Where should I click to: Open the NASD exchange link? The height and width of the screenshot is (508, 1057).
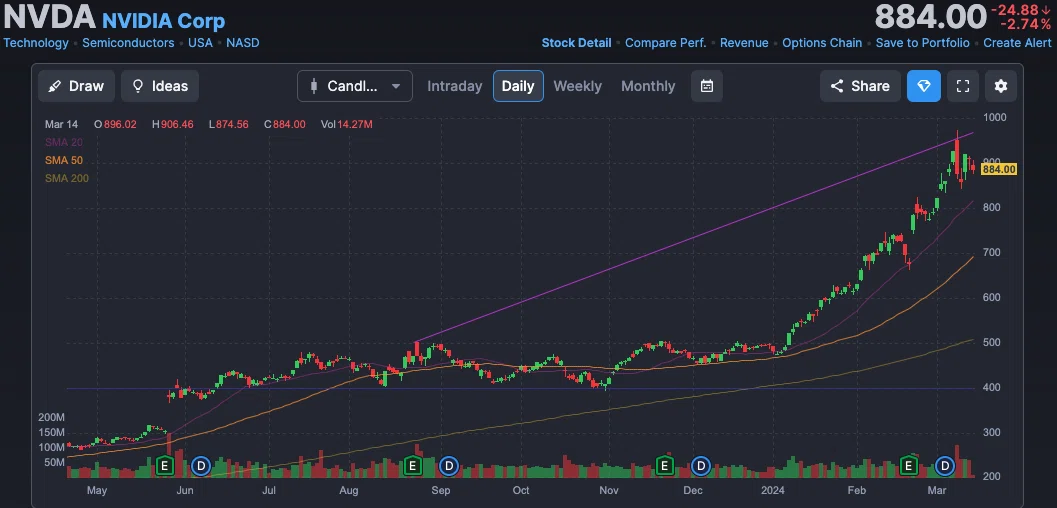243,42
